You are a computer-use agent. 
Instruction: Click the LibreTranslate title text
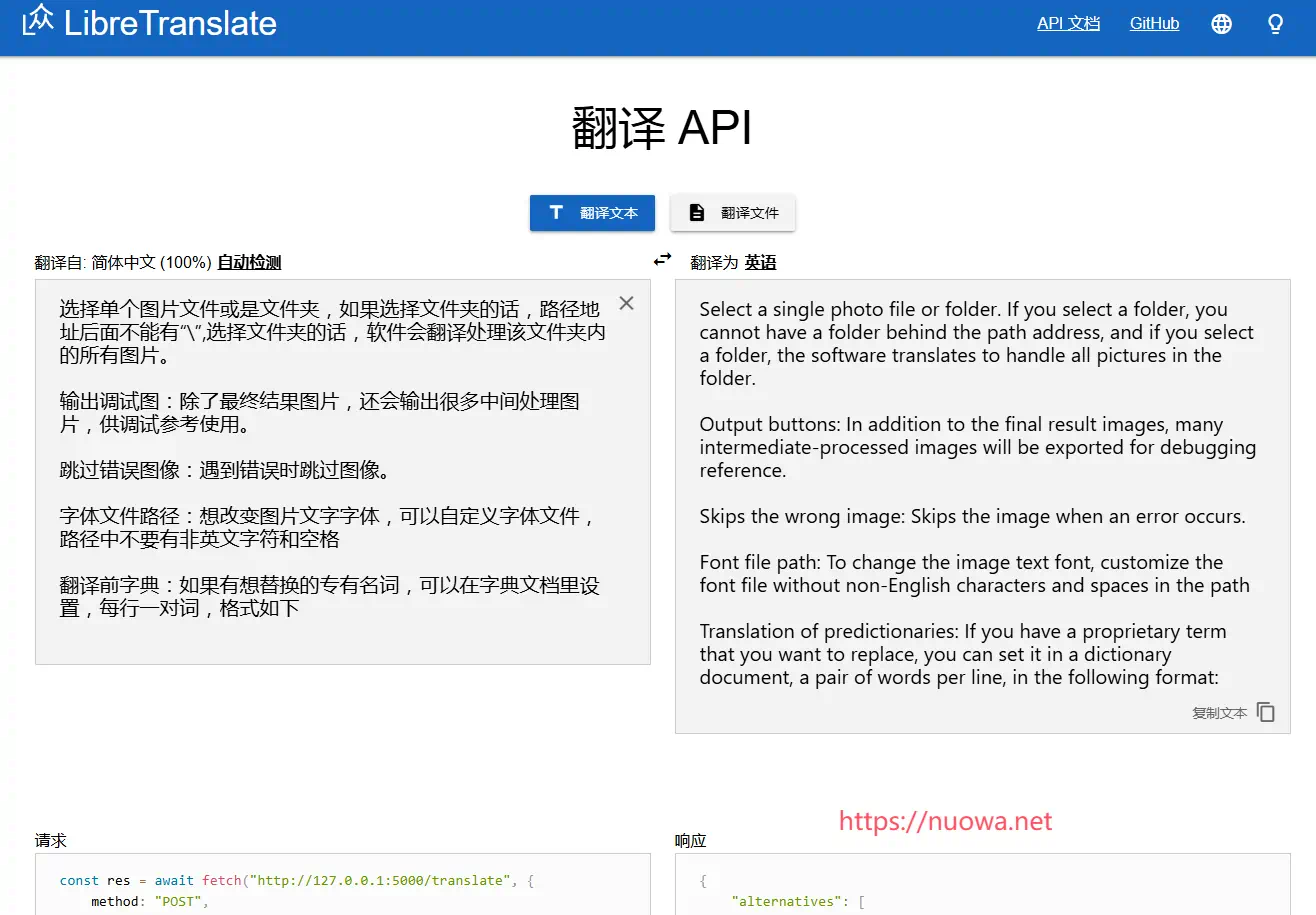coord(170,23)
